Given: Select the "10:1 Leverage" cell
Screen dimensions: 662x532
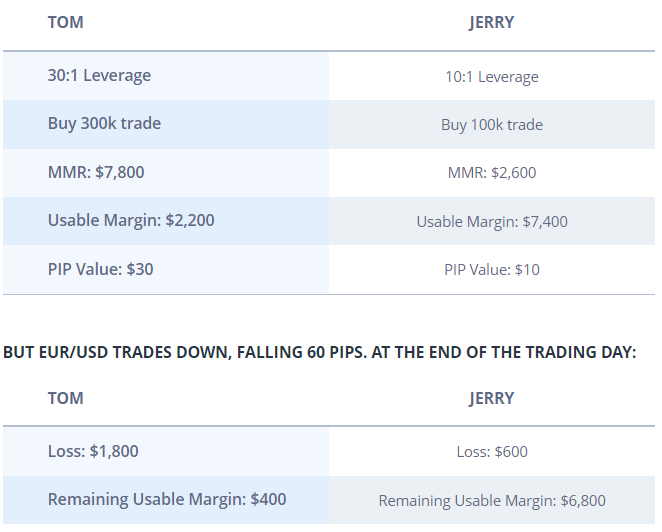Looking at the screenshot, I should 491,77.
